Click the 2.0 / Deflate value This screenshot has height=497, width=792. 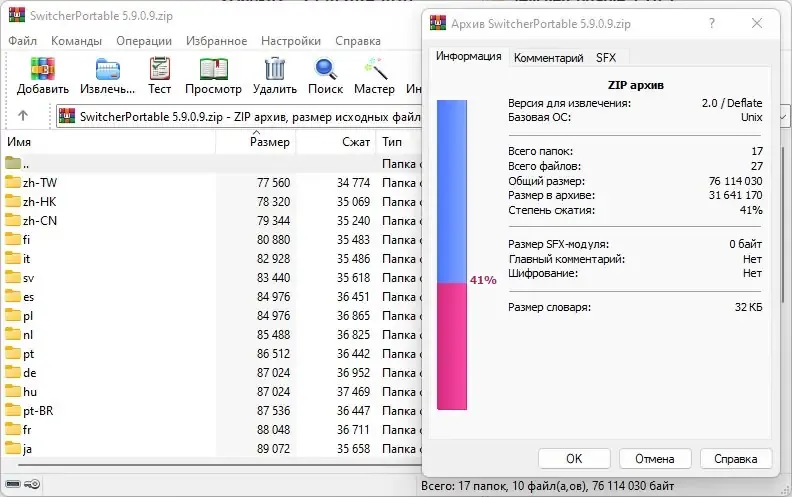pos(732,103)
